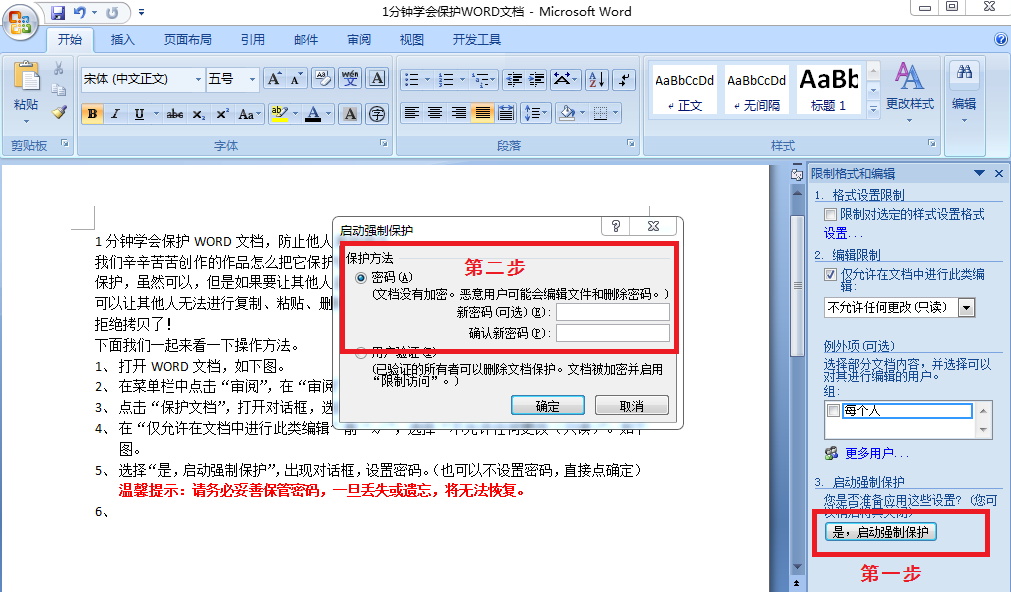This screenshot has height=592, width=1011.
Task: Open the font size dropdown 五号
Action: click(252, 79)
